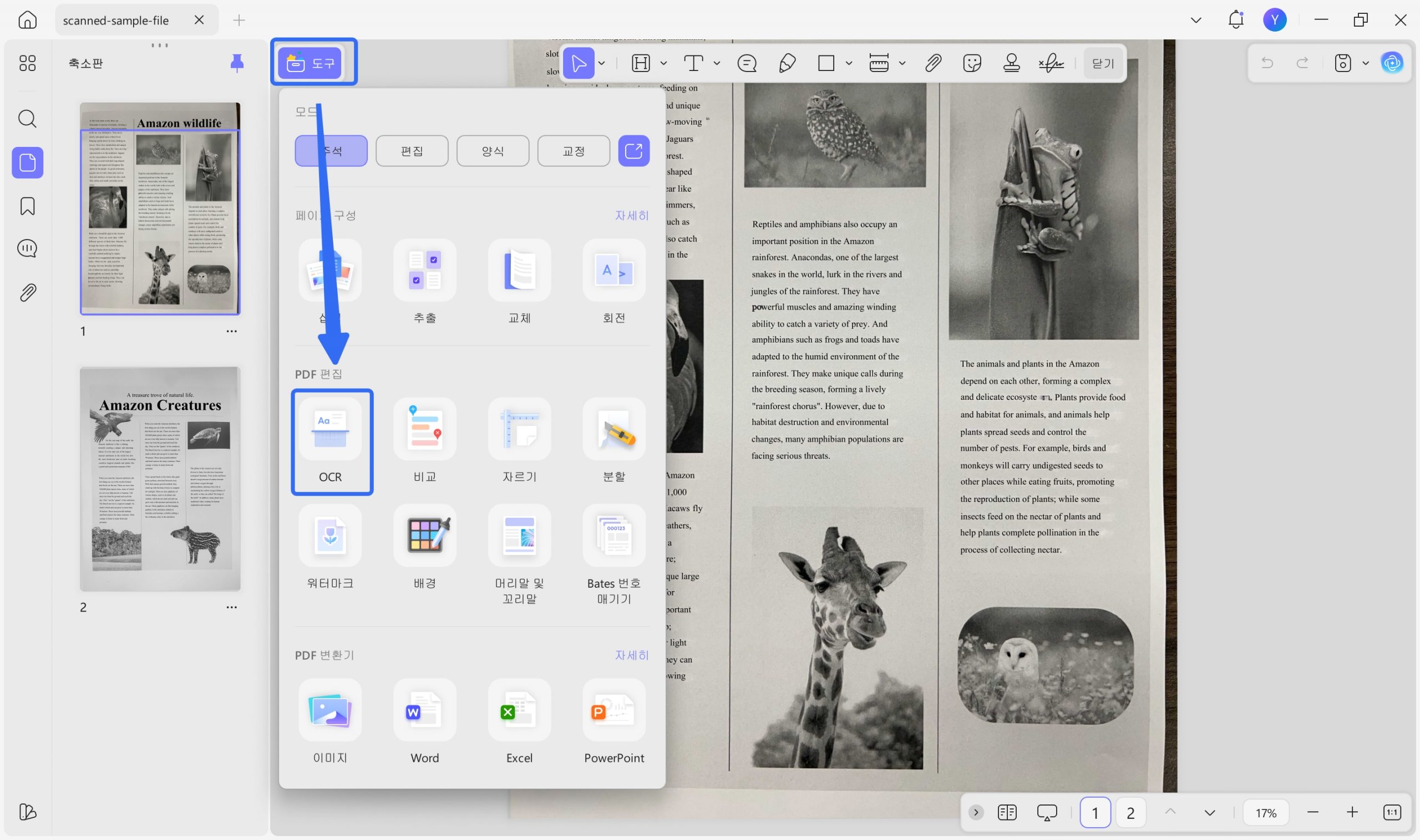The height and width of the screenshot is (840, 1420).
Task: Select the Crop (자르기) tool
Action: tap(519, 430)
